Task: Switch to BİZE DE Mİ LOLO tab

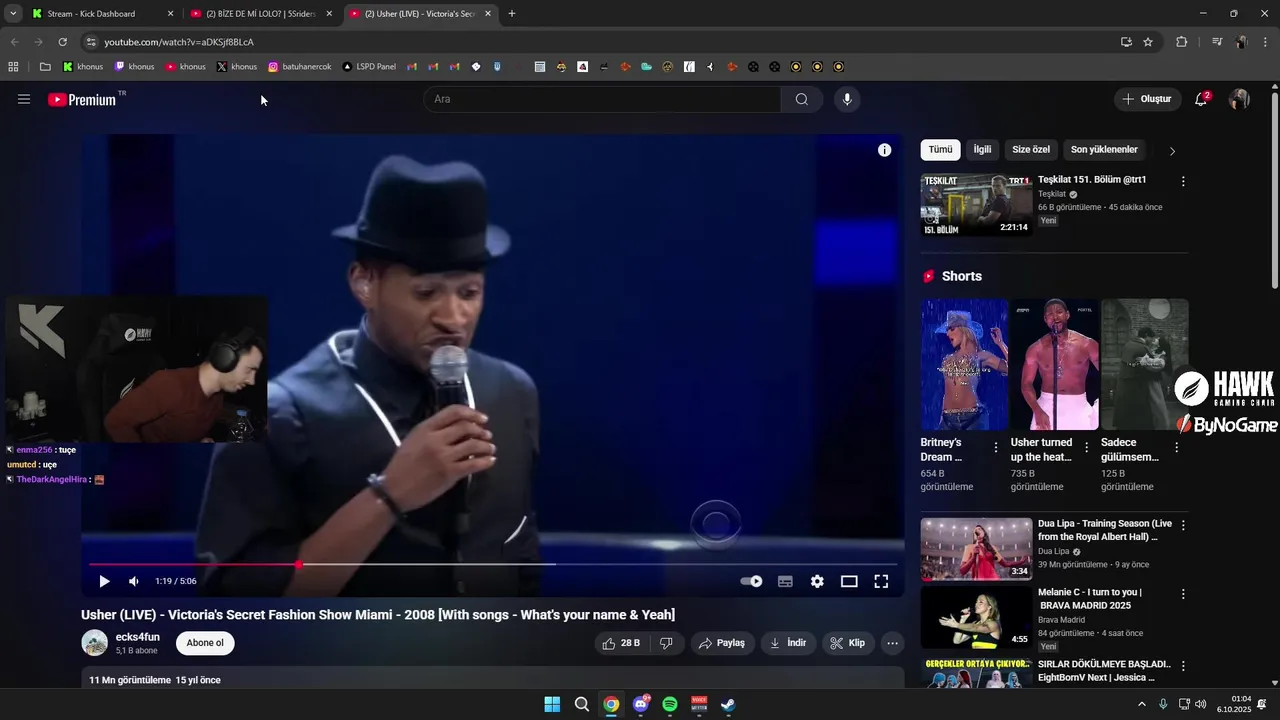Action: pos(260,14)
